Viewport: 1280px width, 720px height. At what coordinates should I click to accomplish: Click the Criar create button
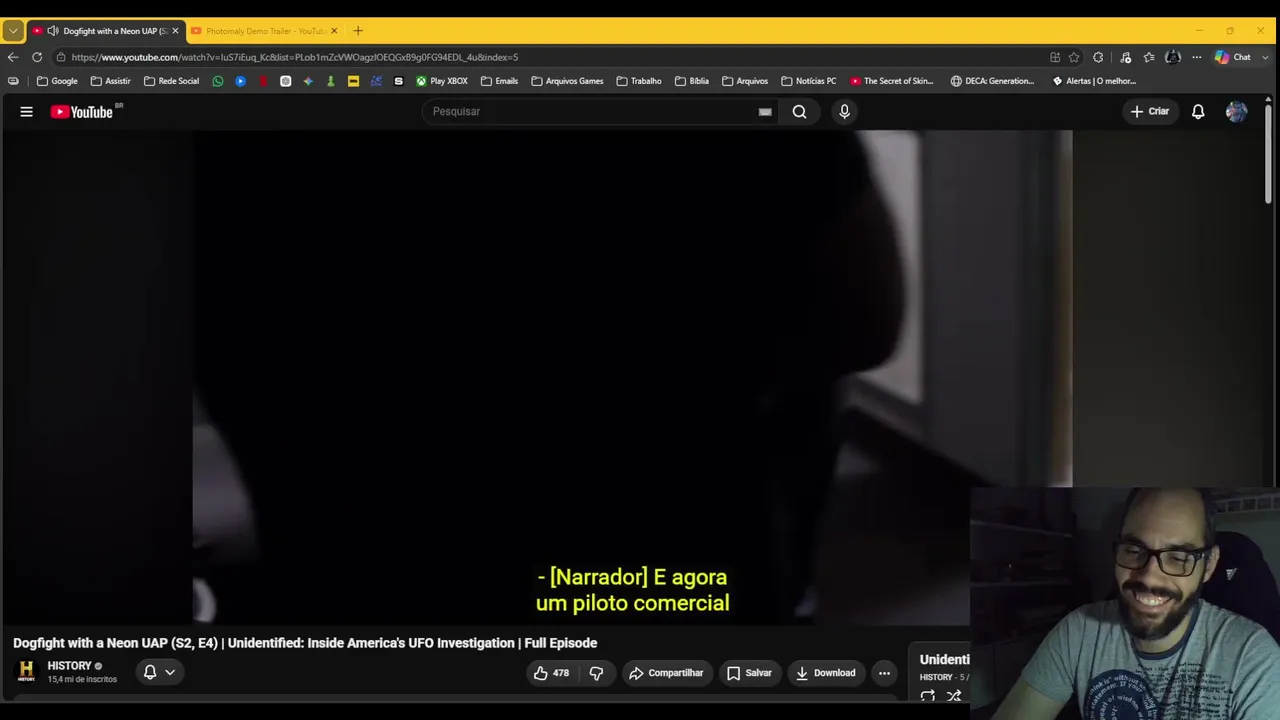pos(1149,112)
